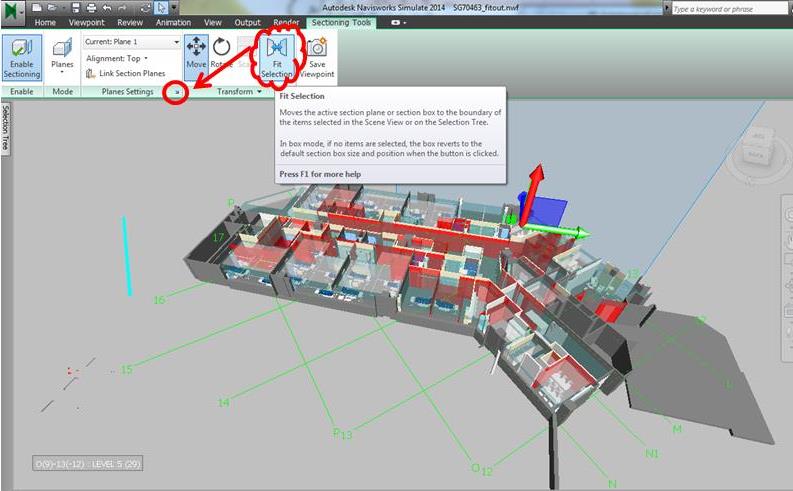Select the Rotate transform tool

tap(221, 53)
